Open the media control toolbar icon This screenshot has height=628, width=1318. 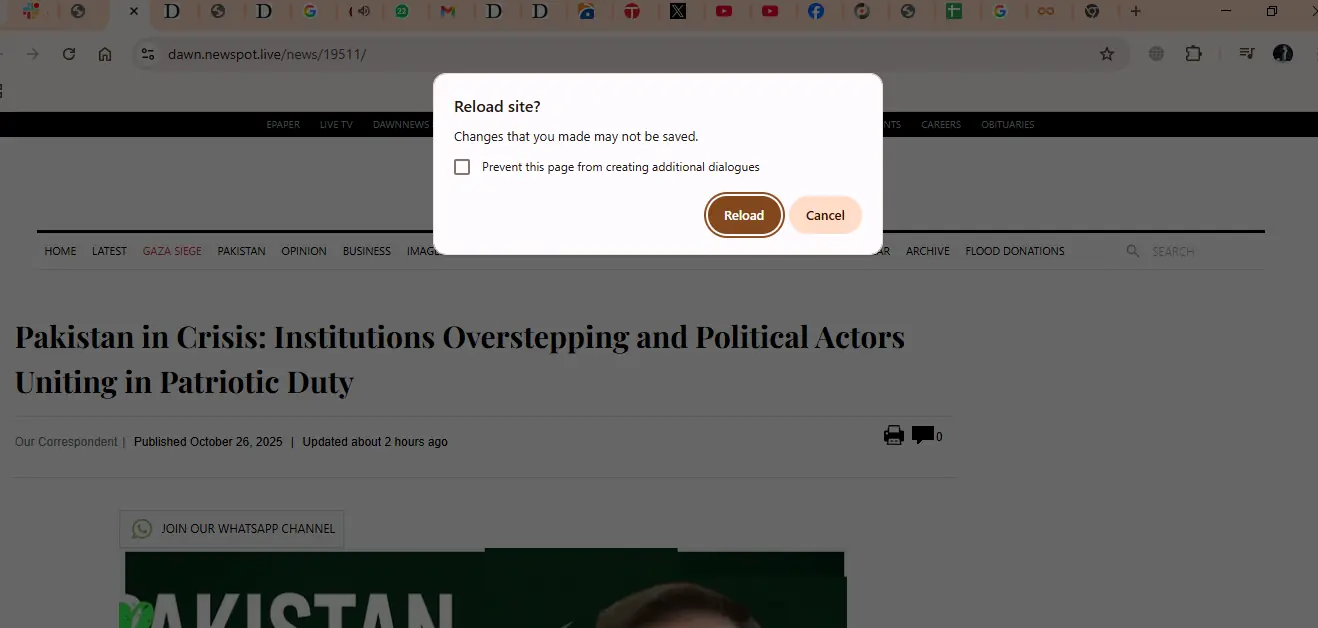[1246, 54]
